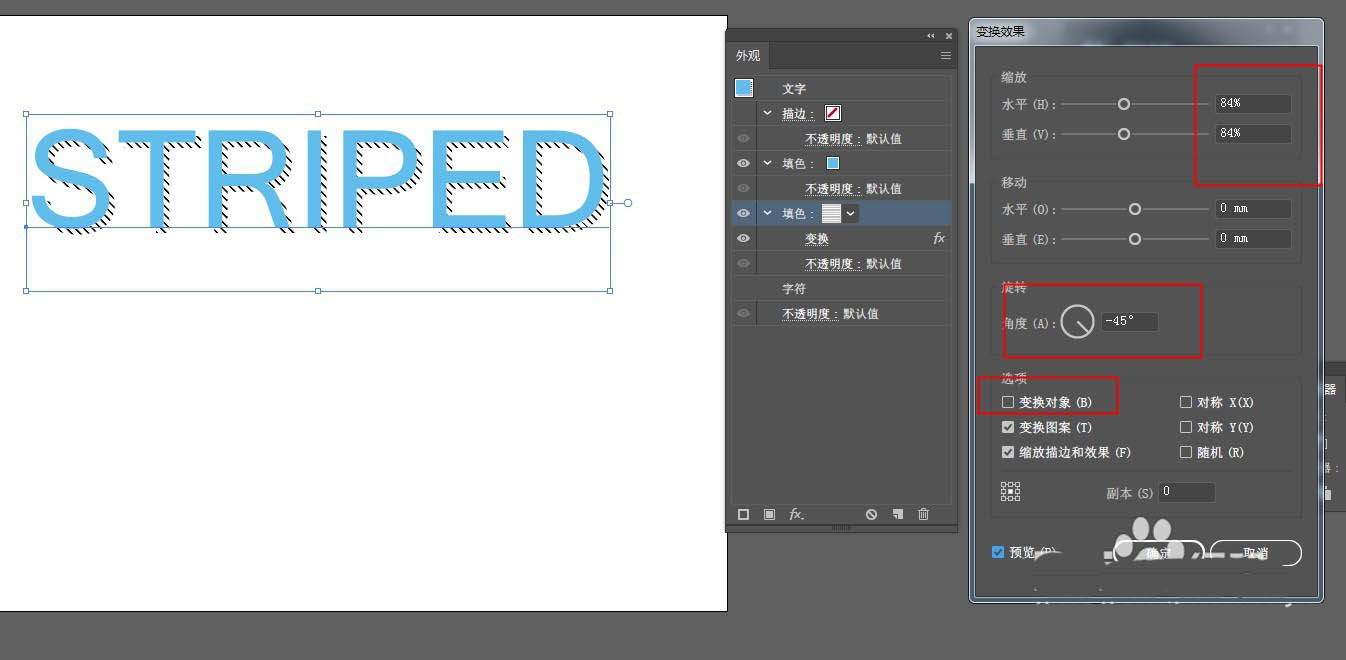The image size is (1346, 660).
Task: Click the vertical move 0 mm field
Action: pyautogui.click(x=1253, y=239)
